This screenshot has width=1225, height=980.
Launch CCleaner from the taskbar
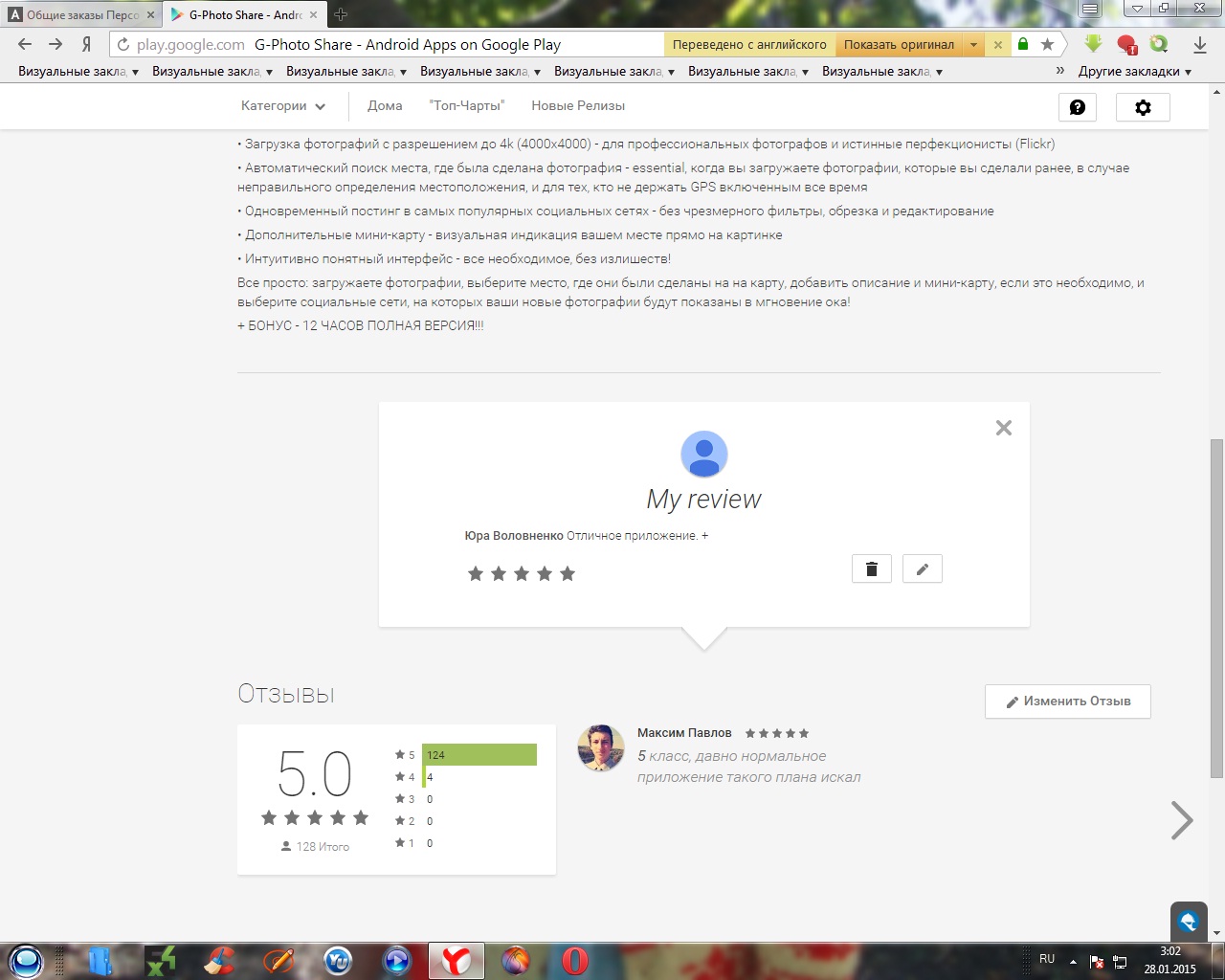point(219,960)
